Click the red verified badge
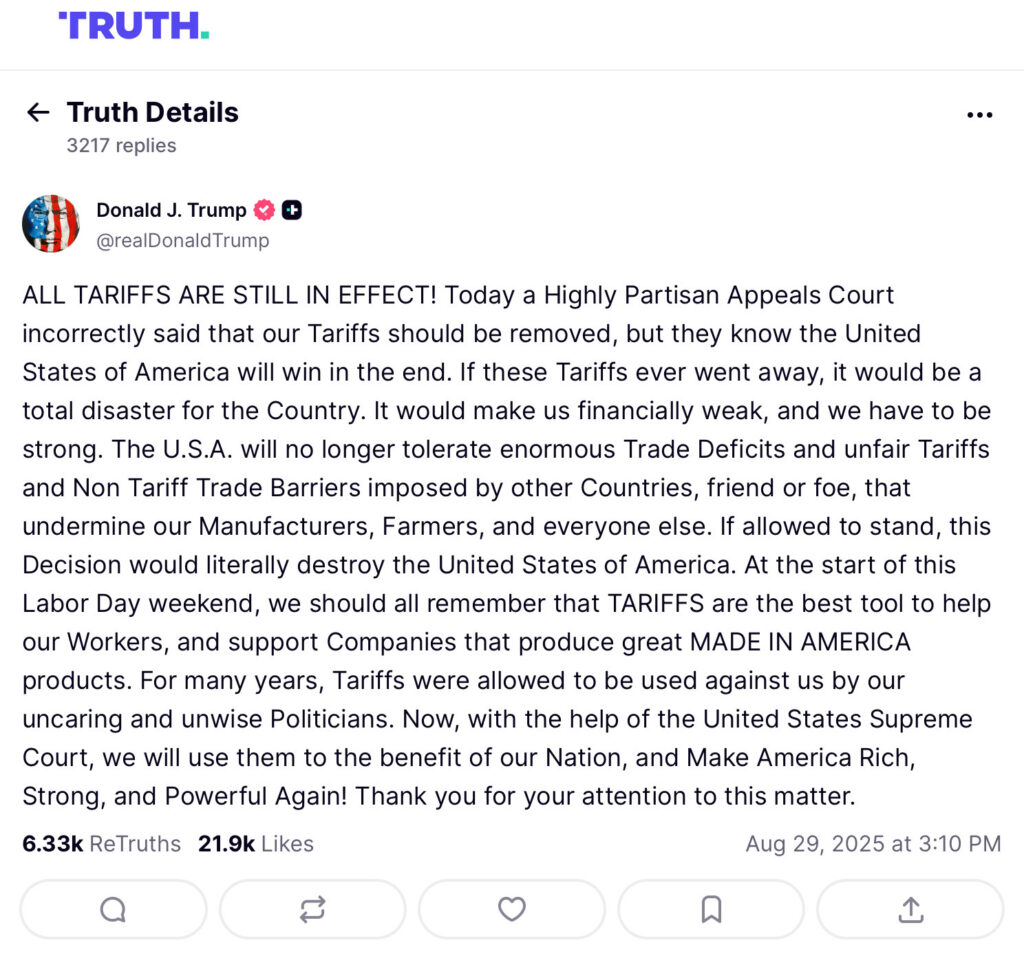The height and width of the screenshot is (965, 1024). click(264, 210)
